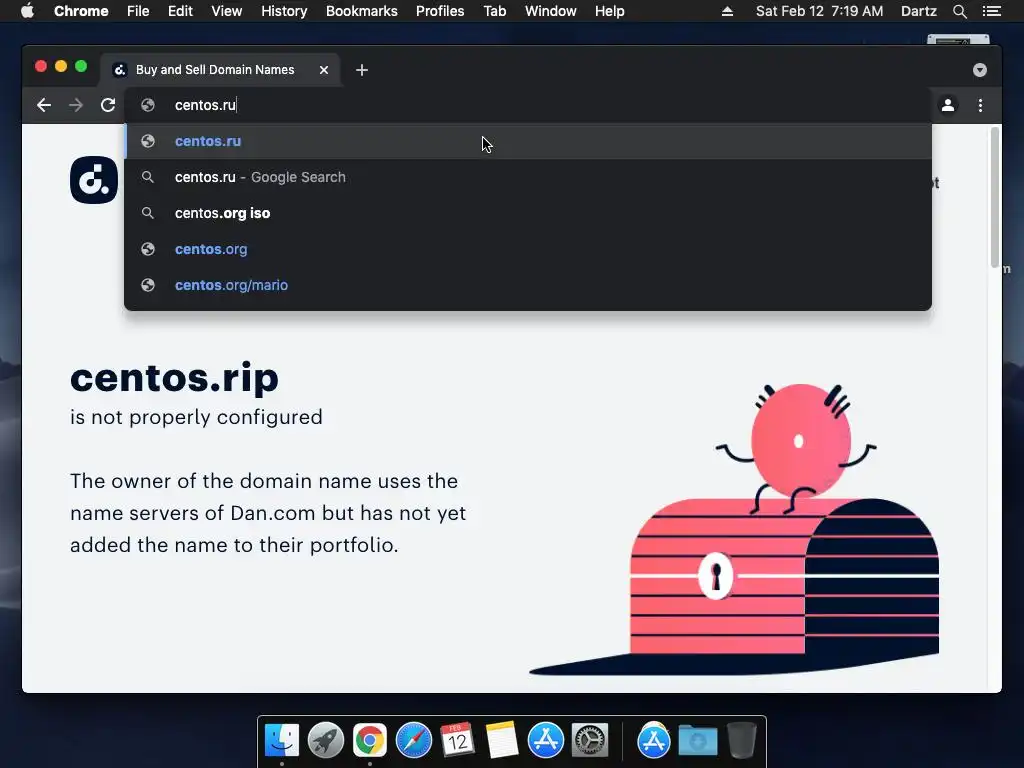
Task: Open Chrome's three-dot menu
Action: 980,105
